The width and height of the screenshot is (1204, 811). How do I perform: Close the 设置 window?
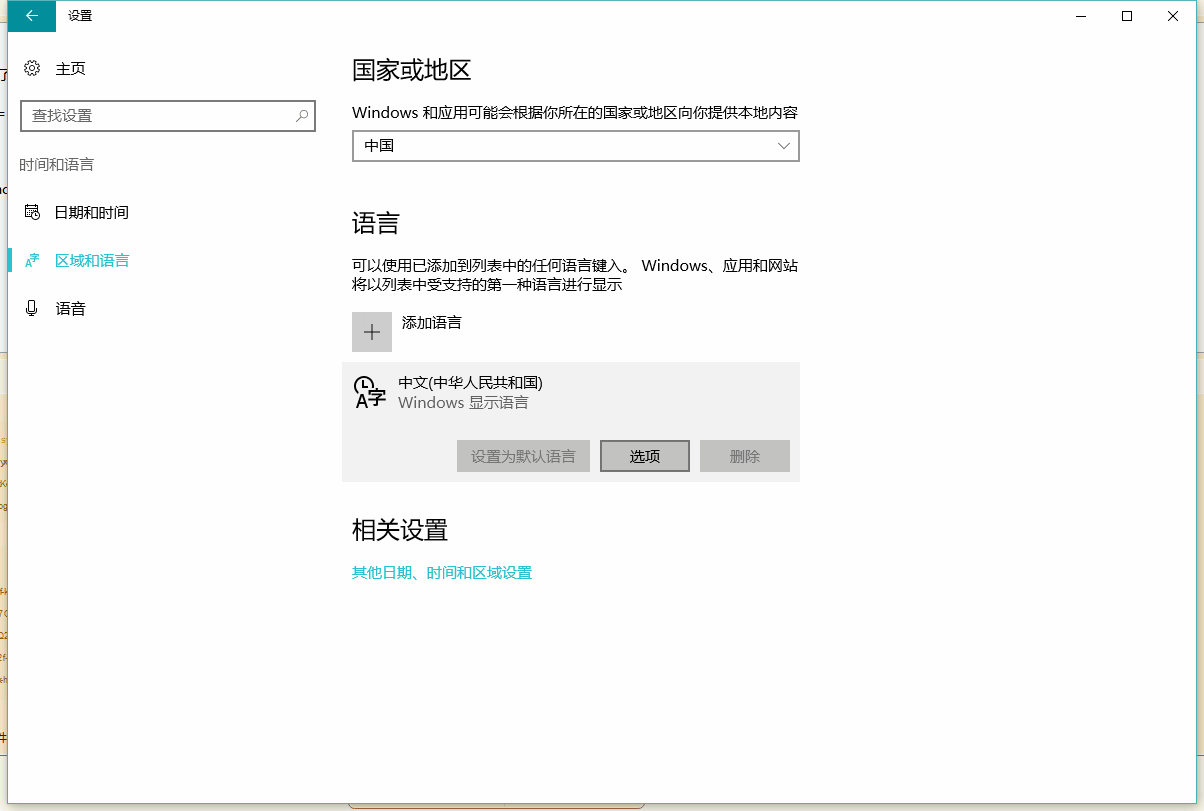pyautogui.click(x=1173, y=16)
